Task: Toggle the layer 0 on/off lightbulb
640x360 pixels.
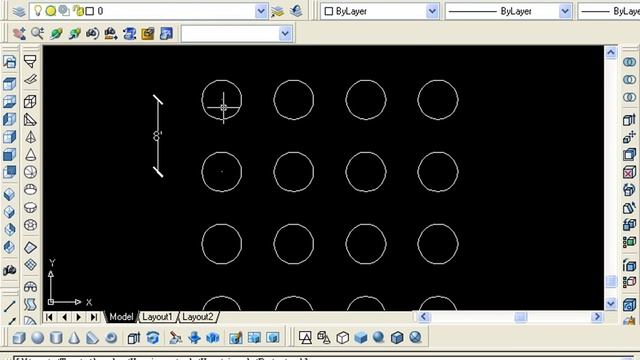Action: (x=38, y=11)
